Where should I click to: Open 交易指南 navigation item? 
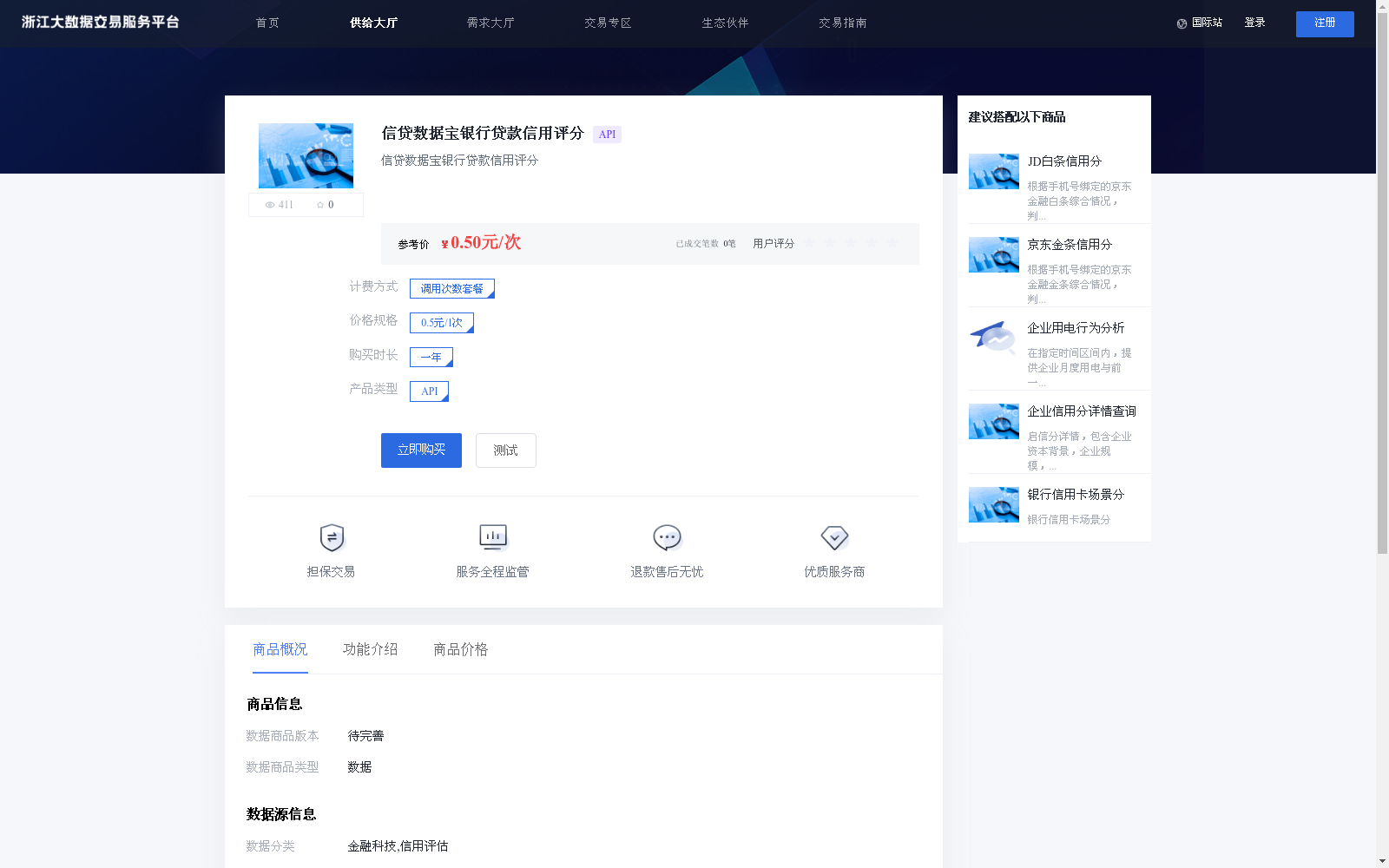coord(842,23)
